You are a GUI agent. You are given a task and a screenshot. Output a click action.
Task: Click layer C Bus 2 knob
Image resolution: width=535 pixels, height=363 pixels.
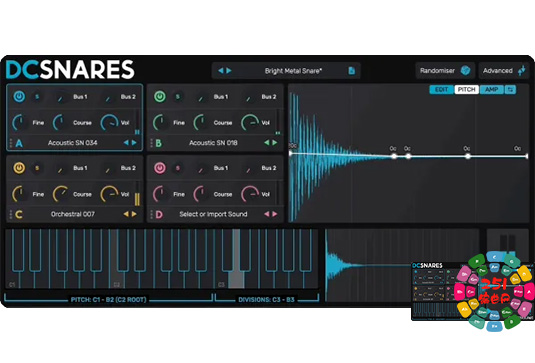point(108,169)
